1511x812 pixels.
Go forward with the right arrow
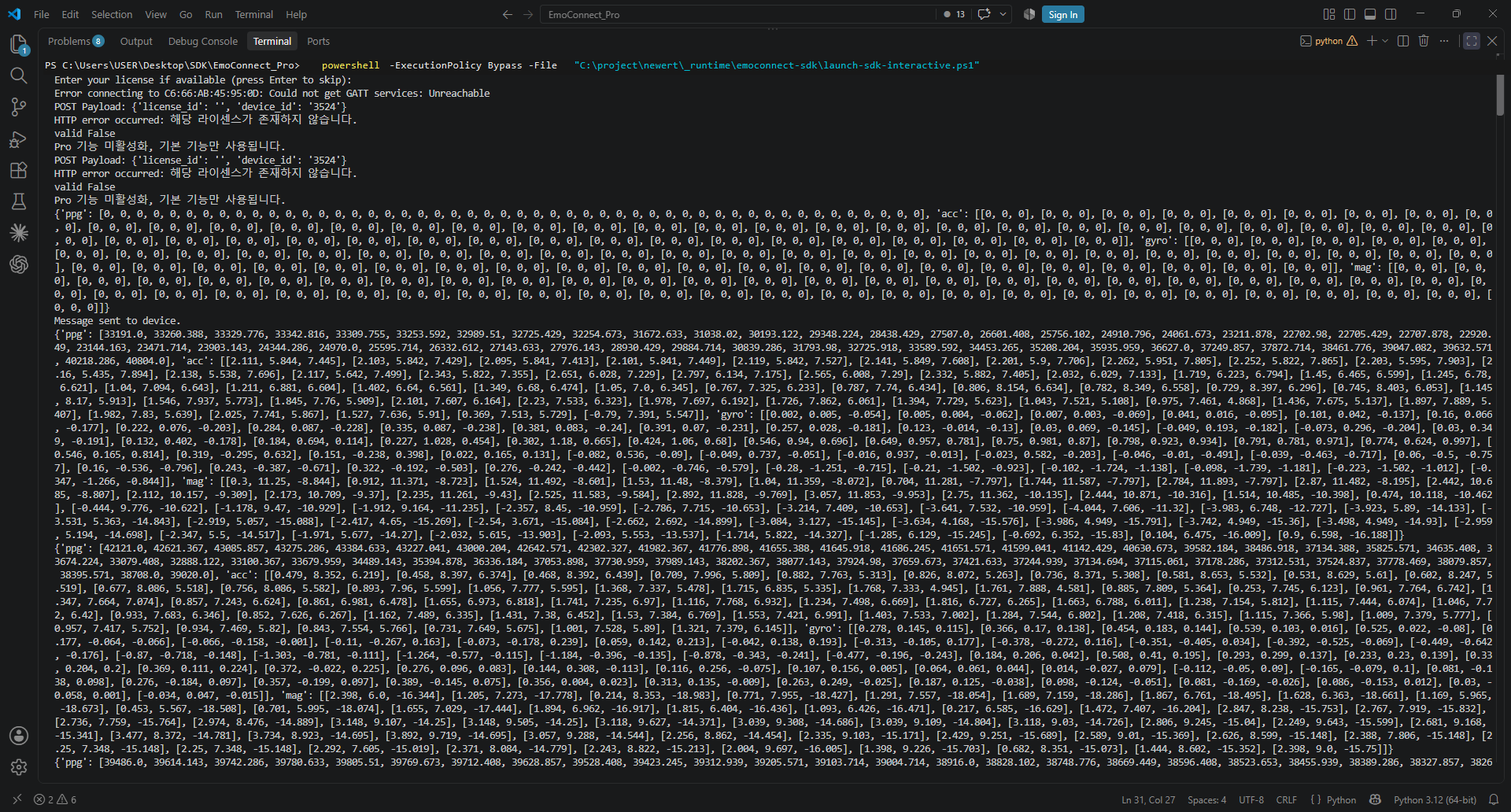tap(528, 14)
